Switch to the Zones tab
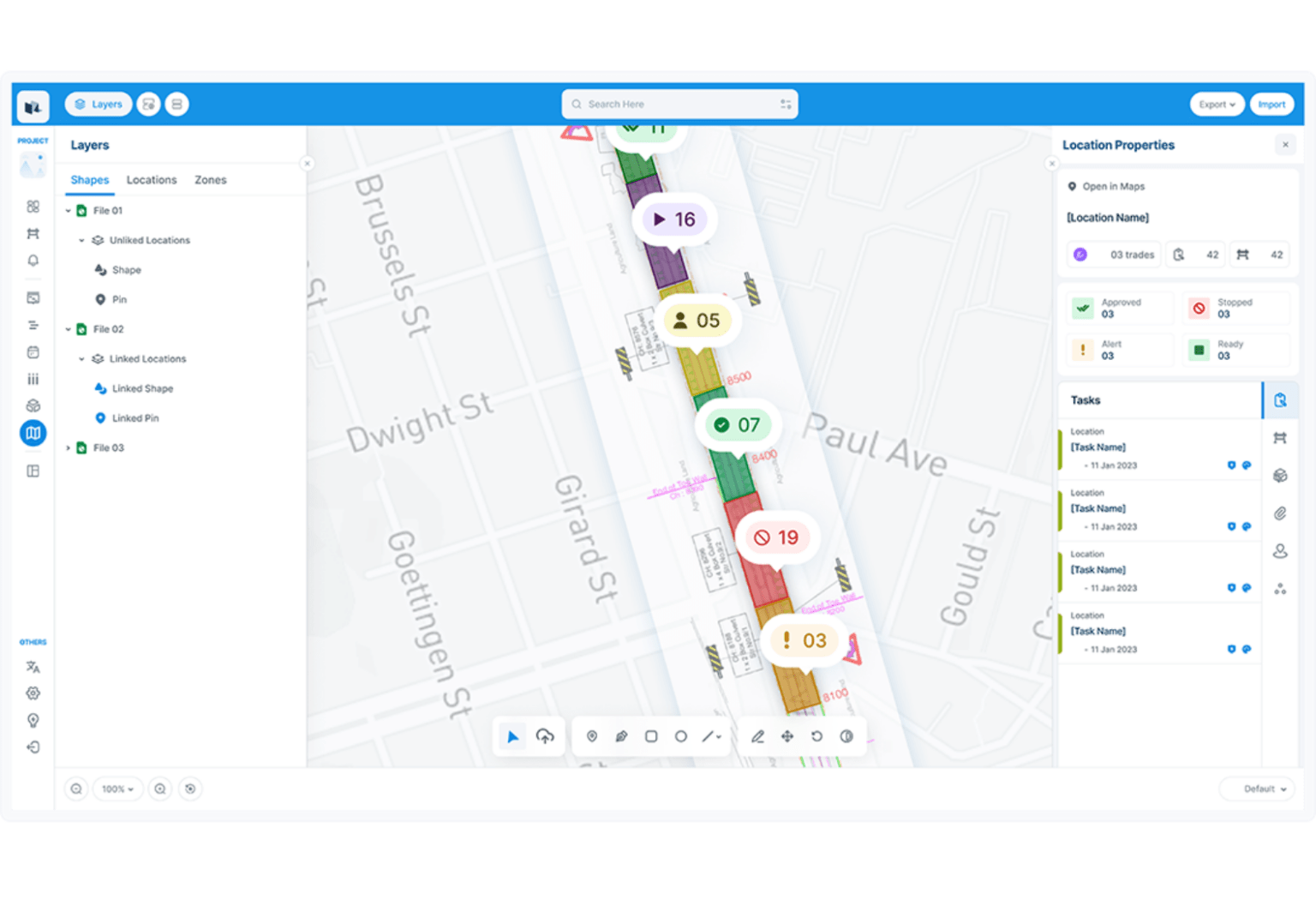This screenshot has width=1316, height=900. pos(210,180)
